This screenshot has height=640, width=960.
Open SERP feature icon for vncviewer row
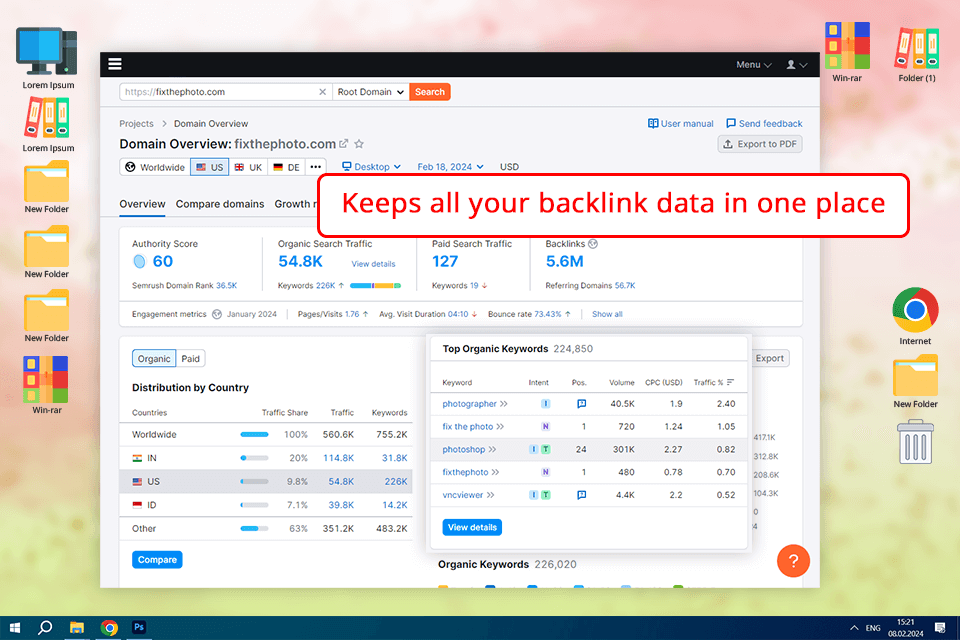coord(581,495)
